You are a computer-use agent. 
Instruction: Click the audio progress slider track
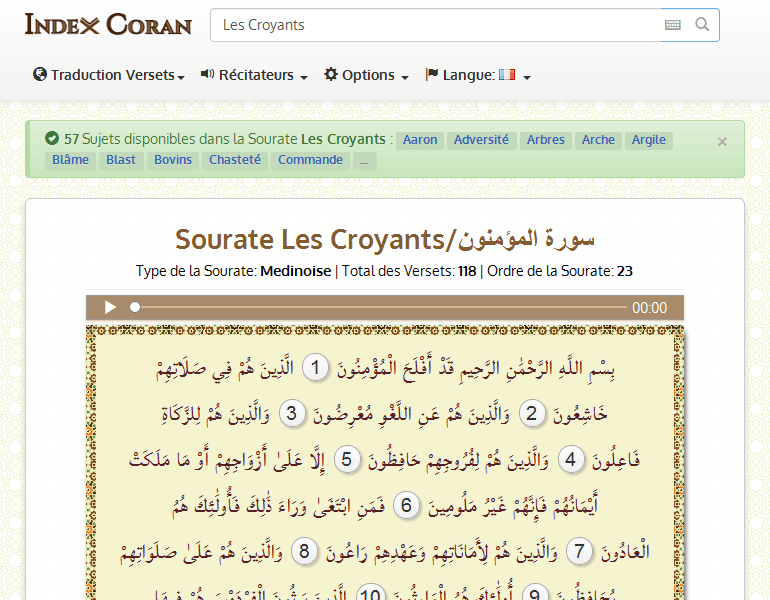(x=380, y=307)
